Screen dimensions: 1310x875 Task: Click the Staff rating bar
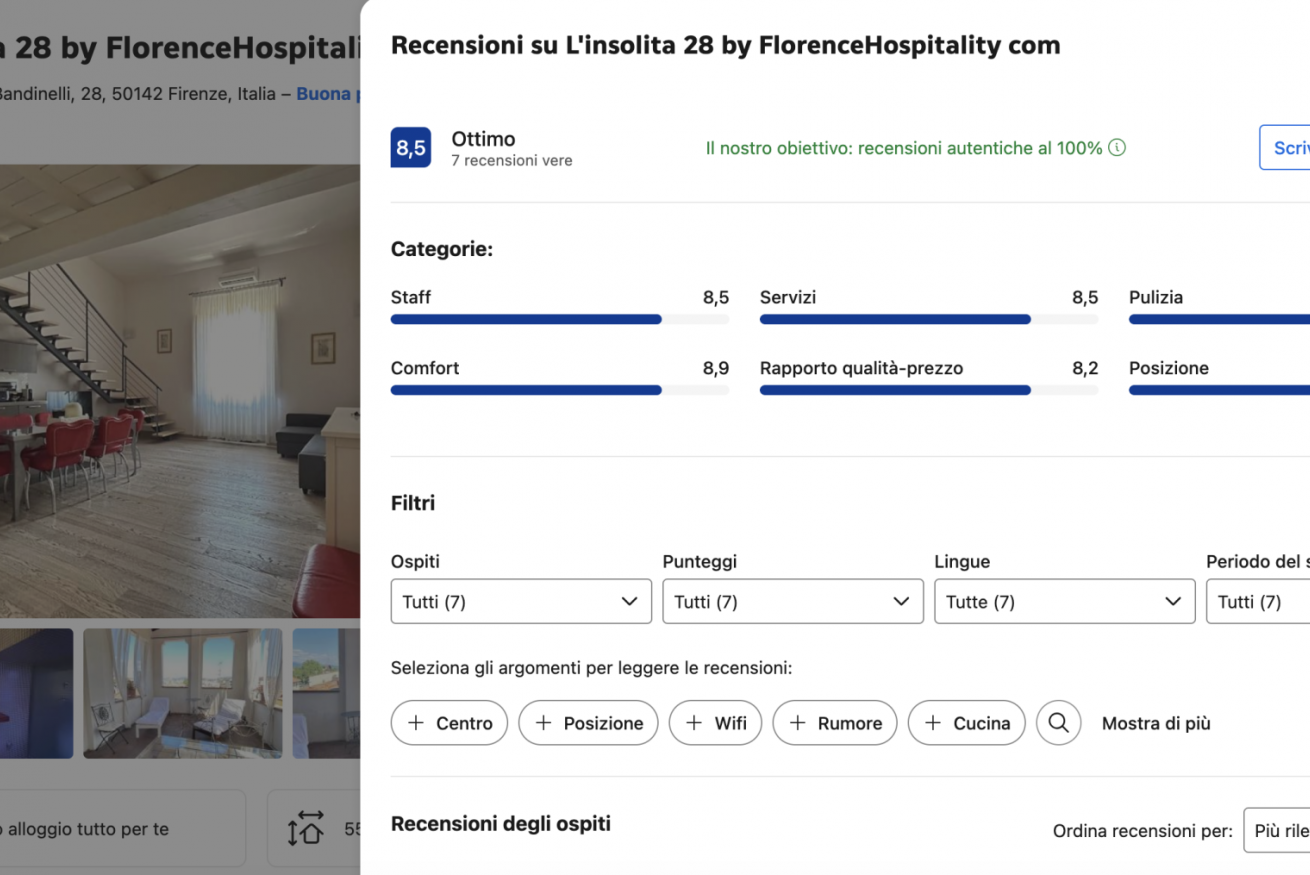(x=560, y=319)
